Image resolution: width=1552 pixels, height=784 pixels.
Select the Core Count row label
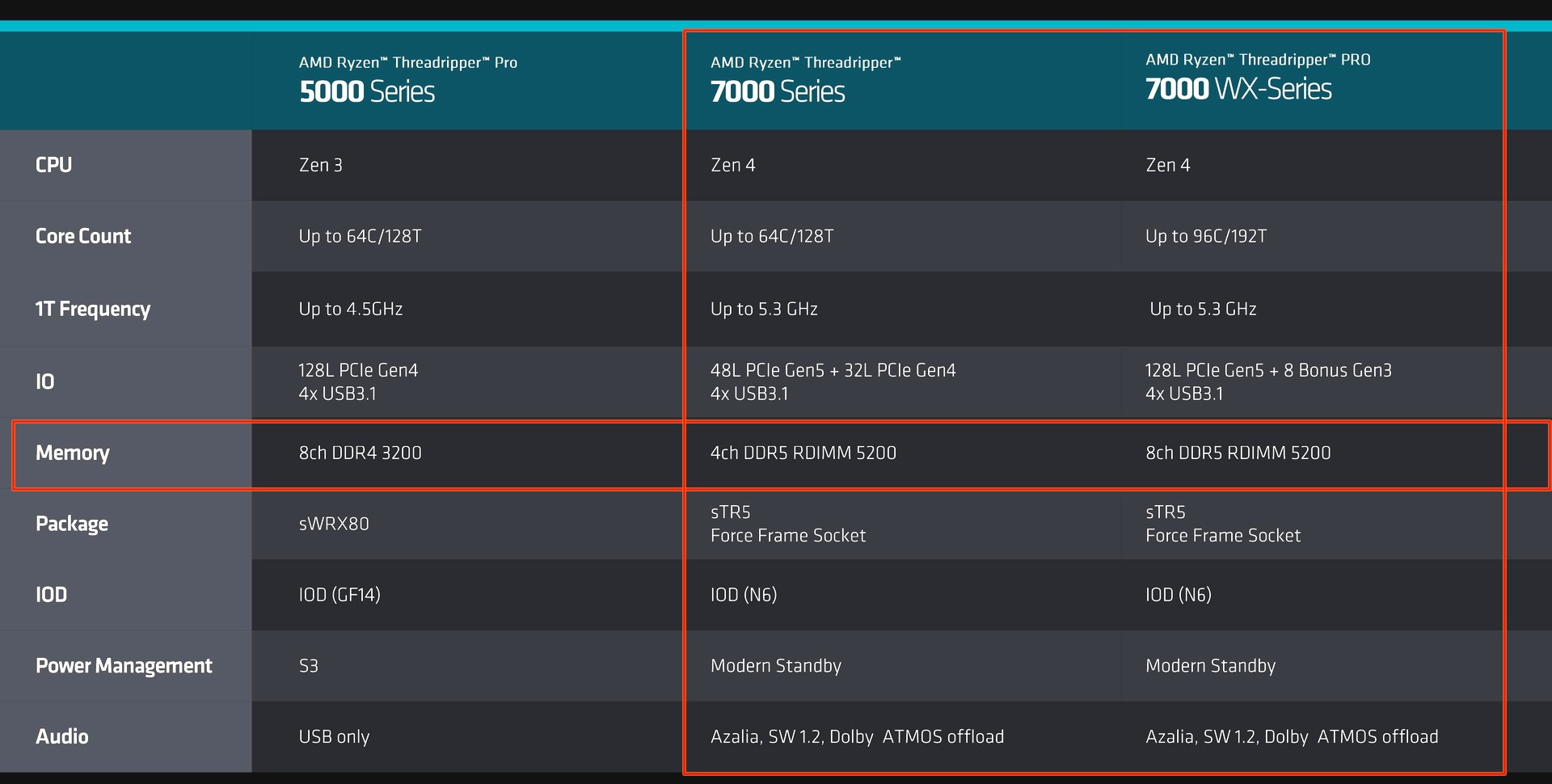83,236
